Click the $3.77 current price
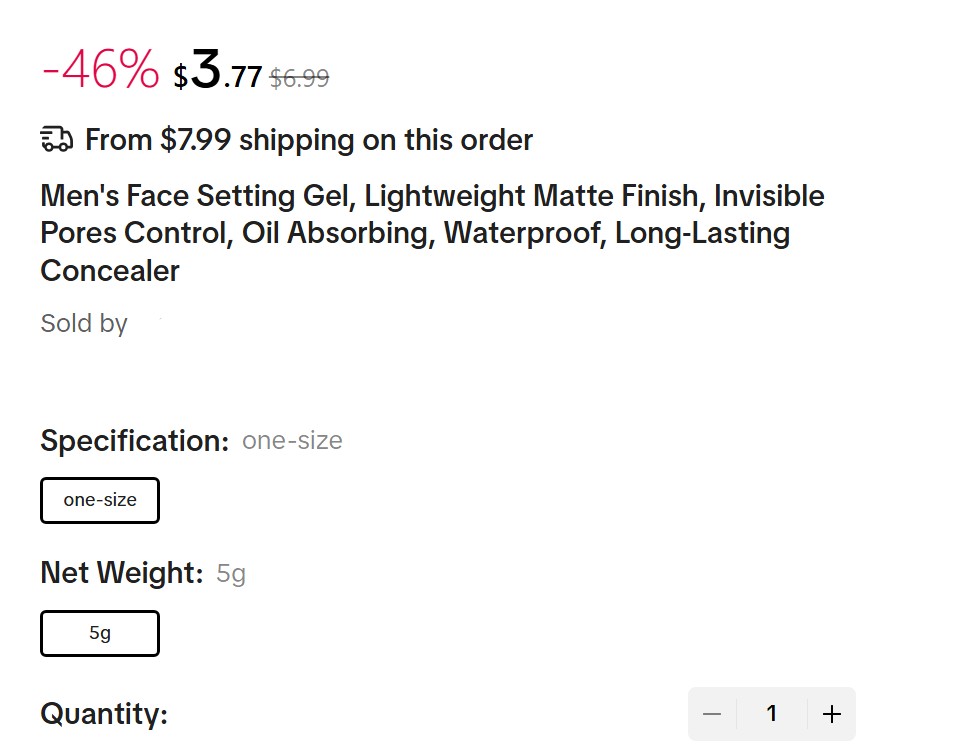Screen dimensions: 972x754 (218, 73)
